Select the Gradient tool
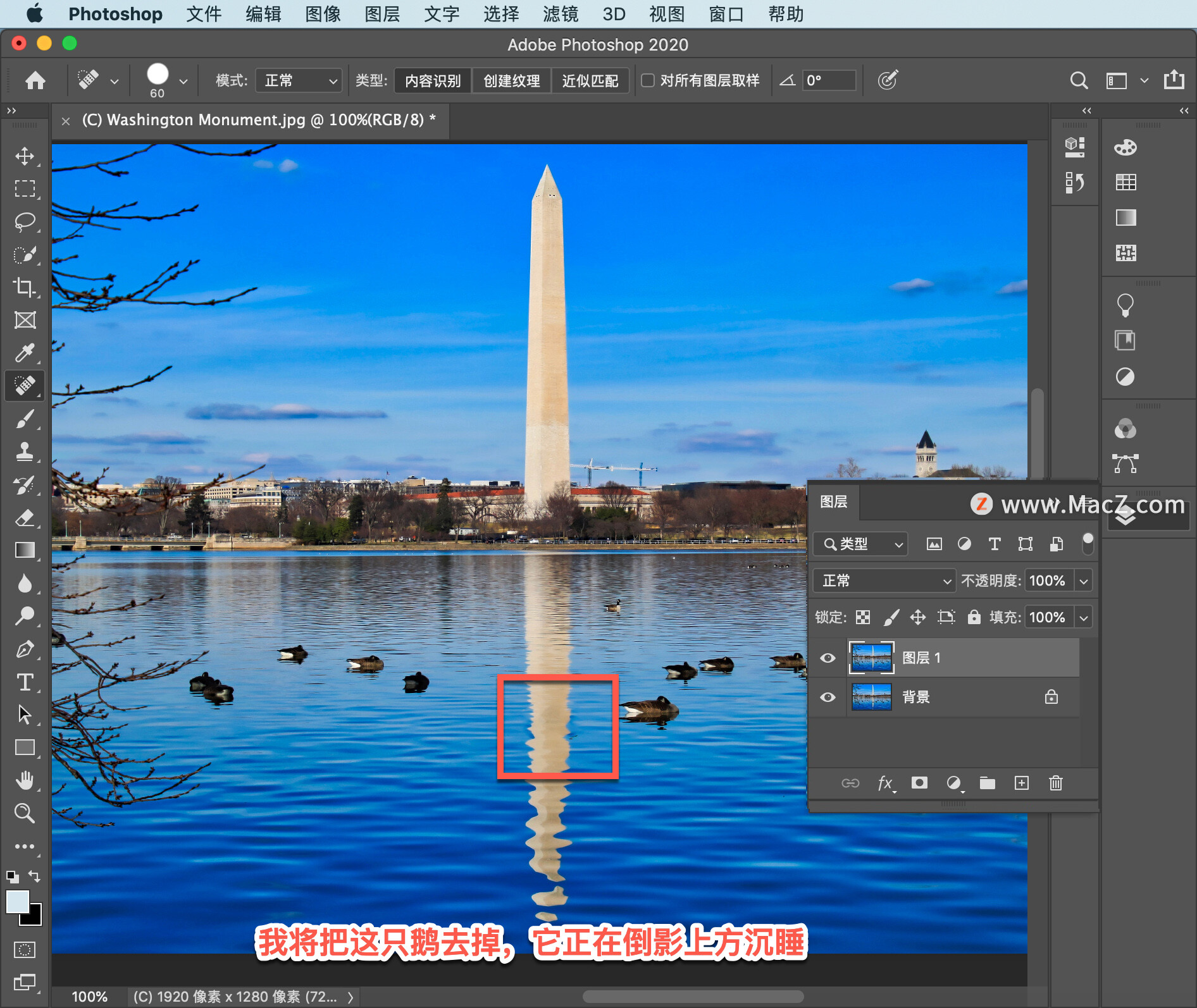Viewport: 1197px width, 1008px height. pos(25,550)
